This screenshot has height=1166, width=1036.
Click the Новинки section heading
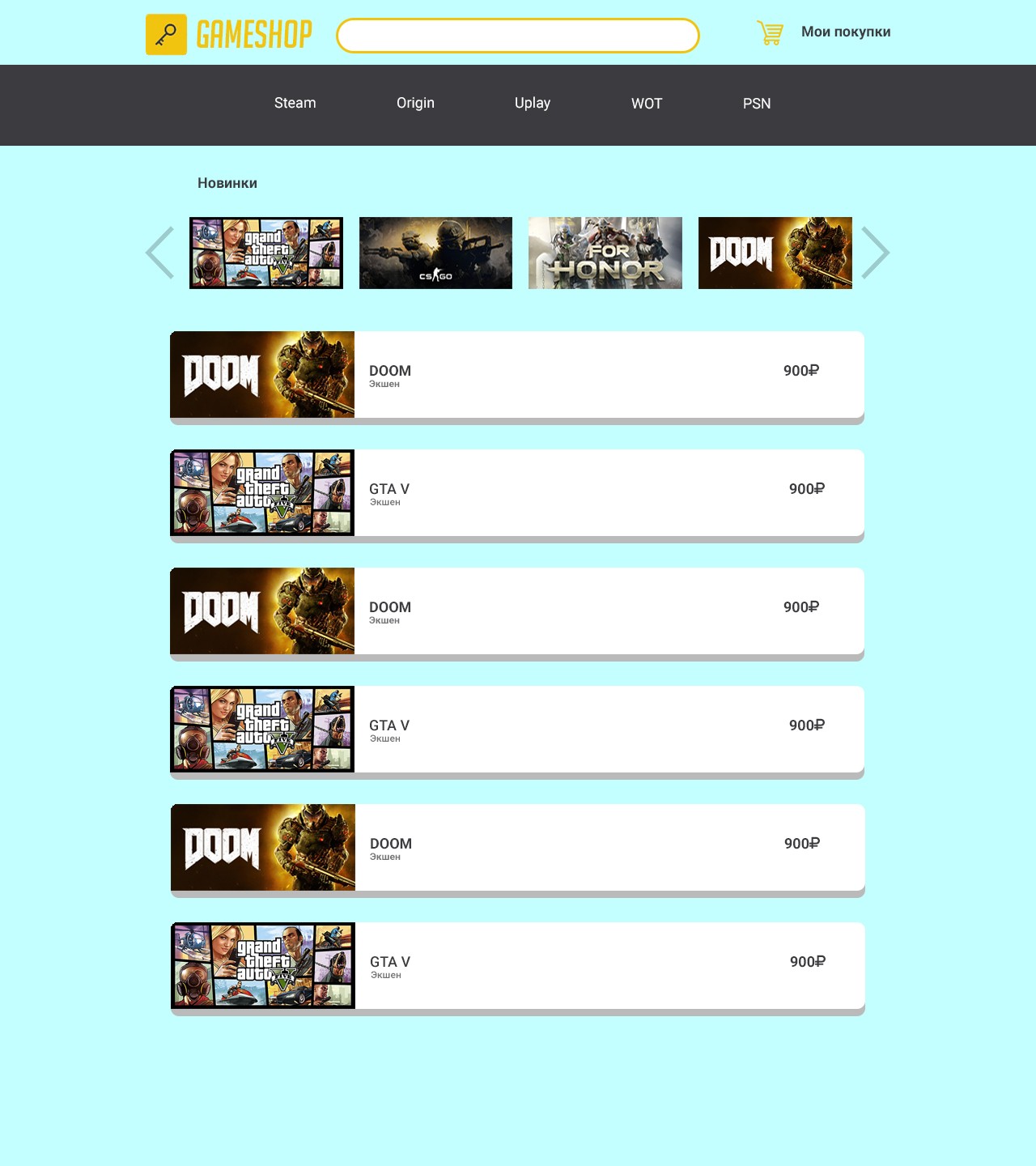tap(227, 183)
